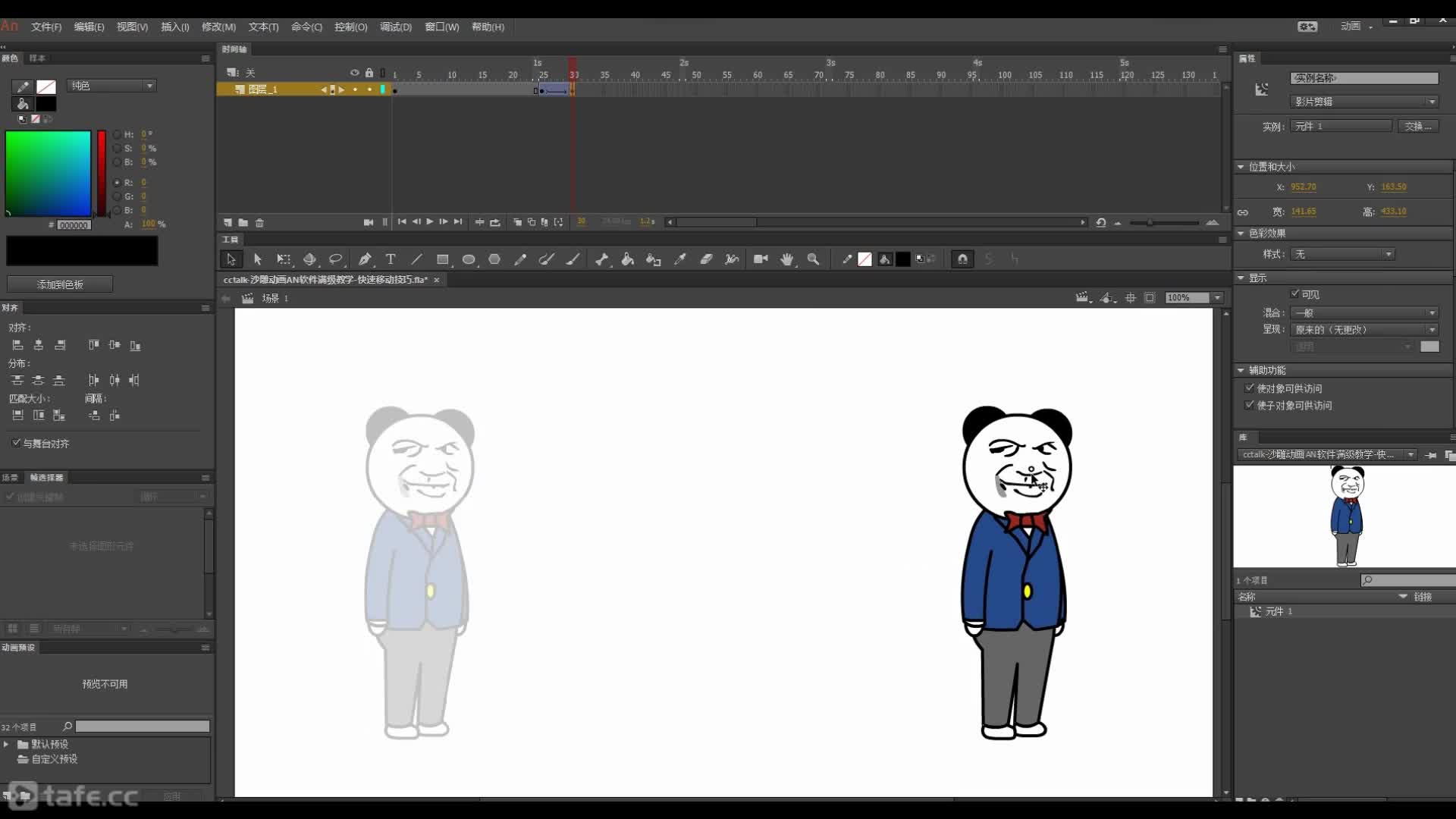
Task: Toggle onion skin button in timeline
Action: 517,222
